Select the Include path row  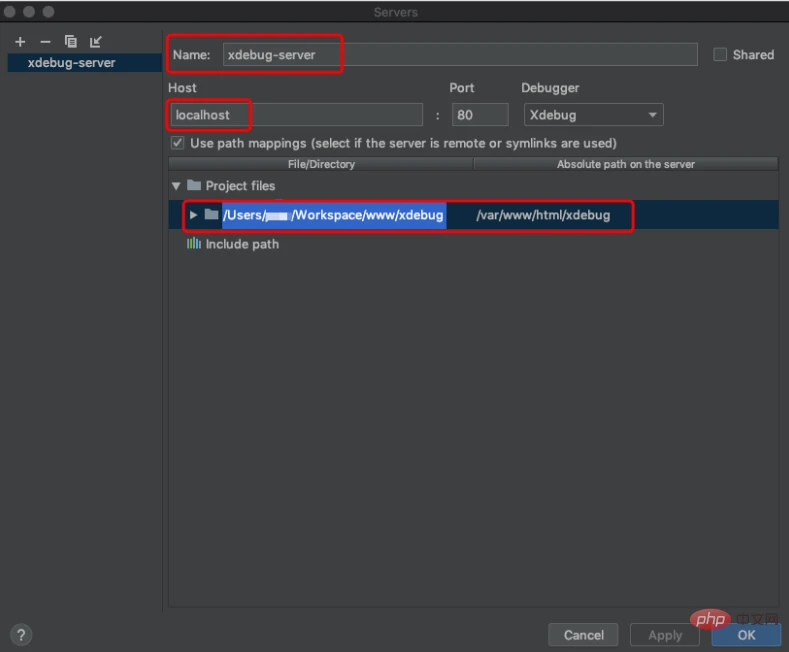point(473,244)
